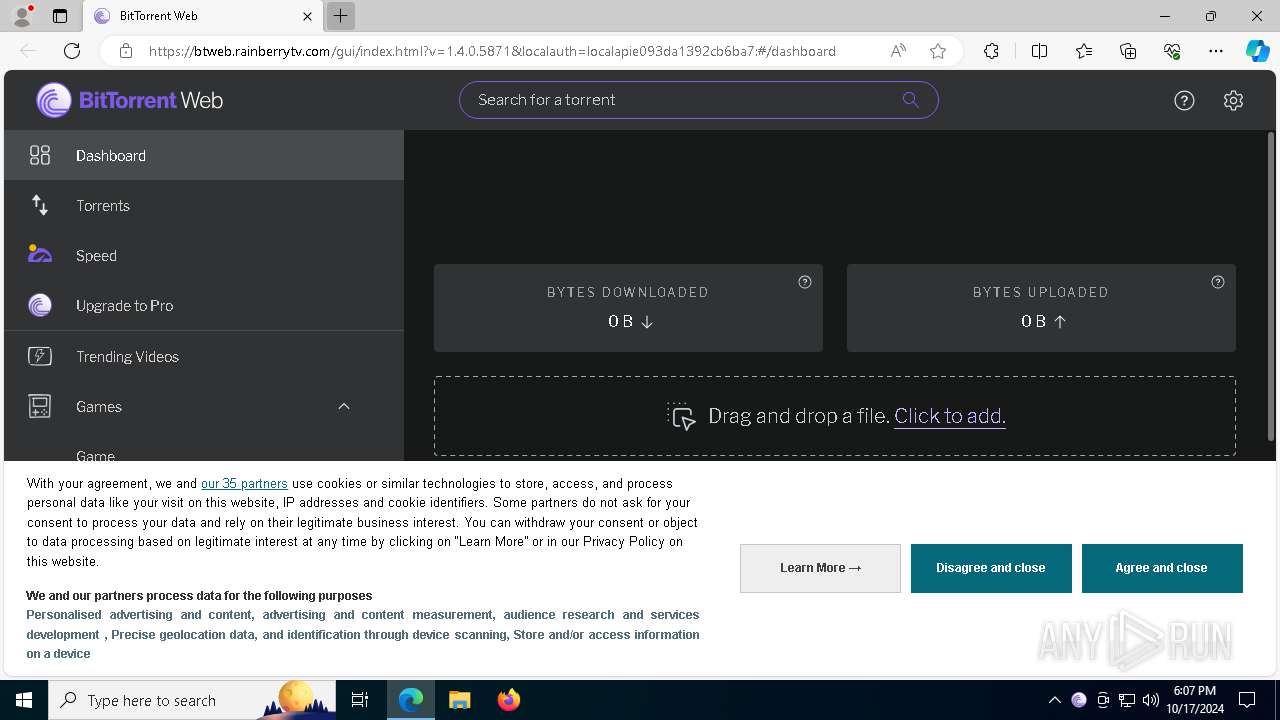The height and width of the screenshot is (720, 1280).
Task: Open BitTorrent settings gear
Action: [1233, 100]
